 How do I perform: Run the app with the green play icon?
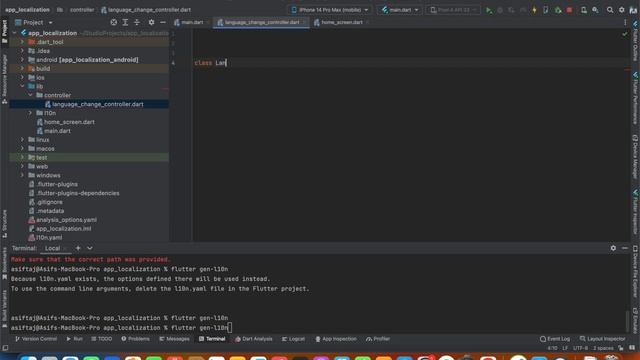[x=489, y=10]
